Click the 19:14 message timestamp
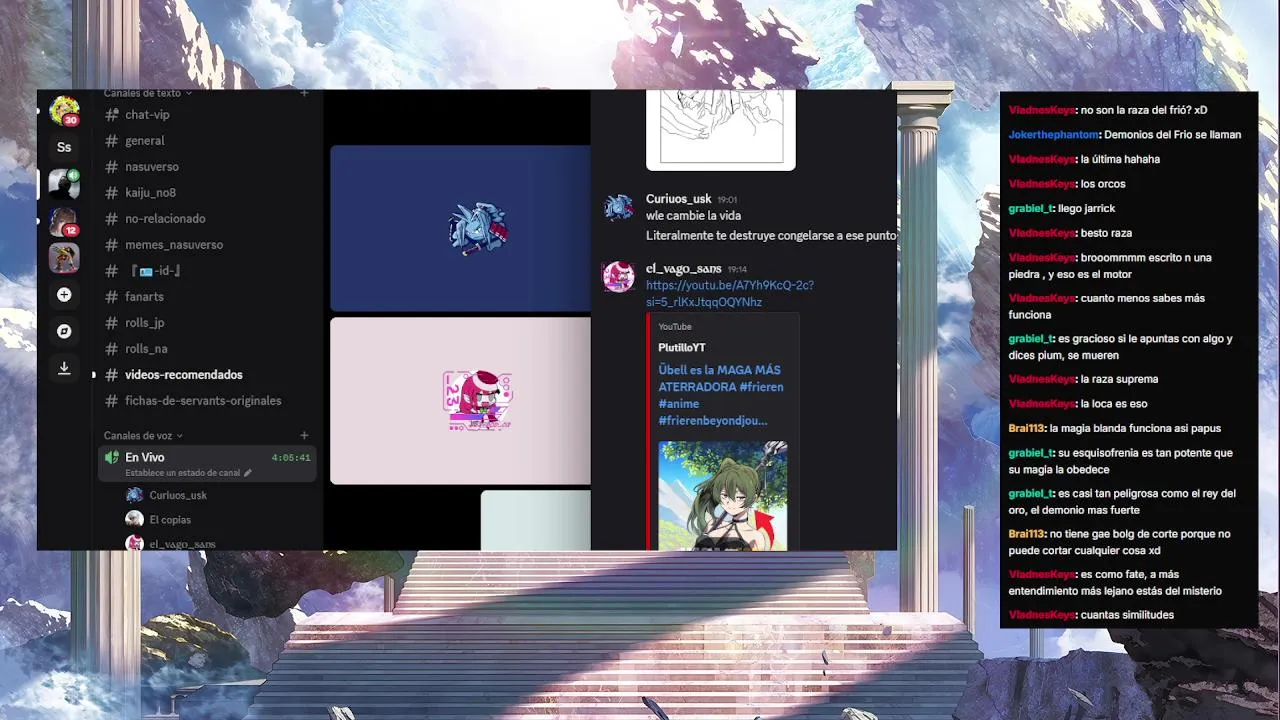Screen dimensions: 1280x720 (737, 270)
